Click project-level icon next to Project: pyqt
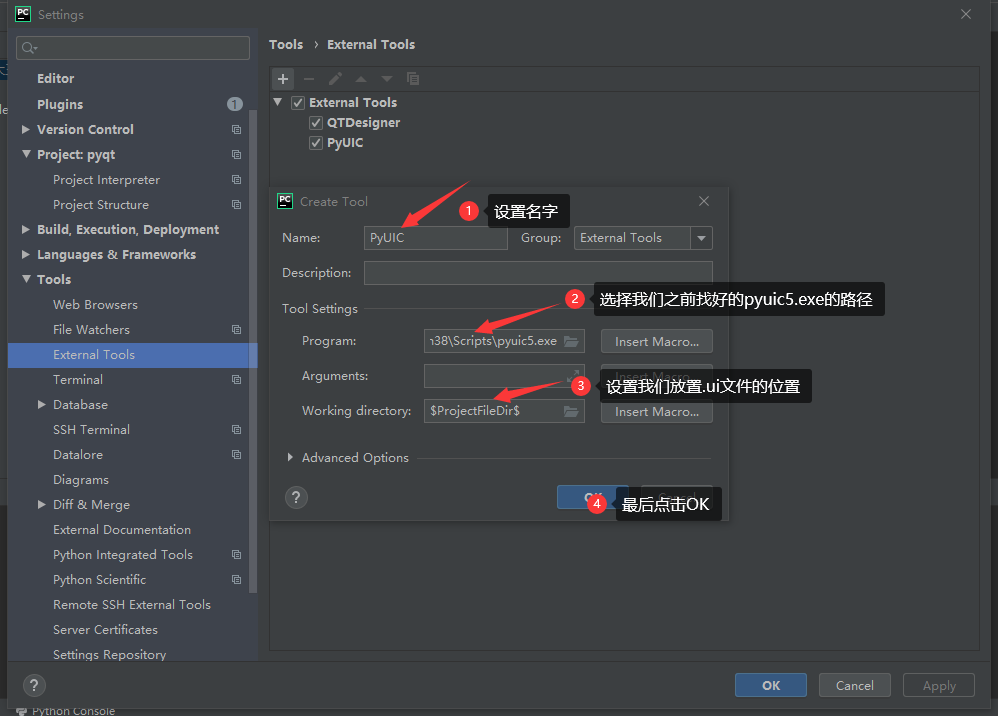The width and height of the screenshot is (998, 716). tap(236, 155)
